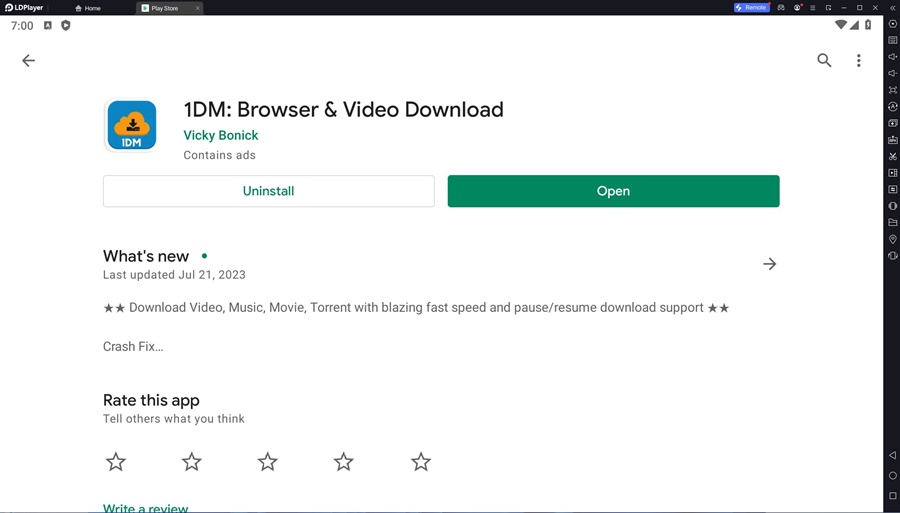Click the pop-out window icon in title bar
This screenshot has height=513, width=900.
point(828,7)
